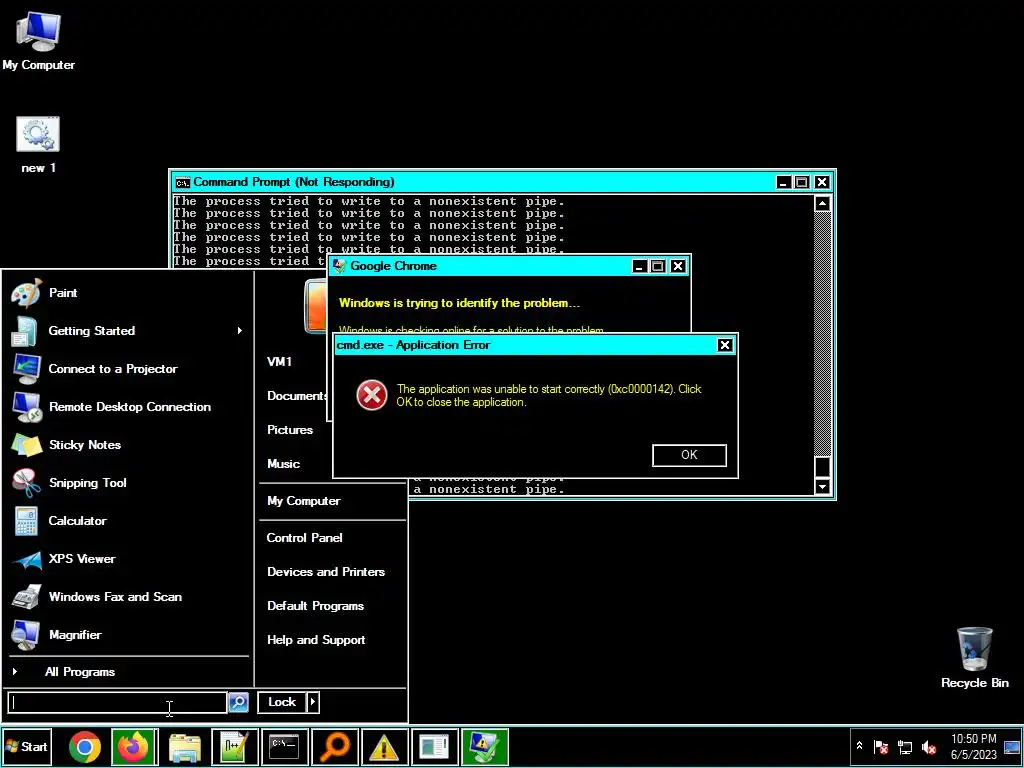The image size is (1024, 768).
Task: Click the Google Chrome dialog title icon
Action: (x=339, y=266)
